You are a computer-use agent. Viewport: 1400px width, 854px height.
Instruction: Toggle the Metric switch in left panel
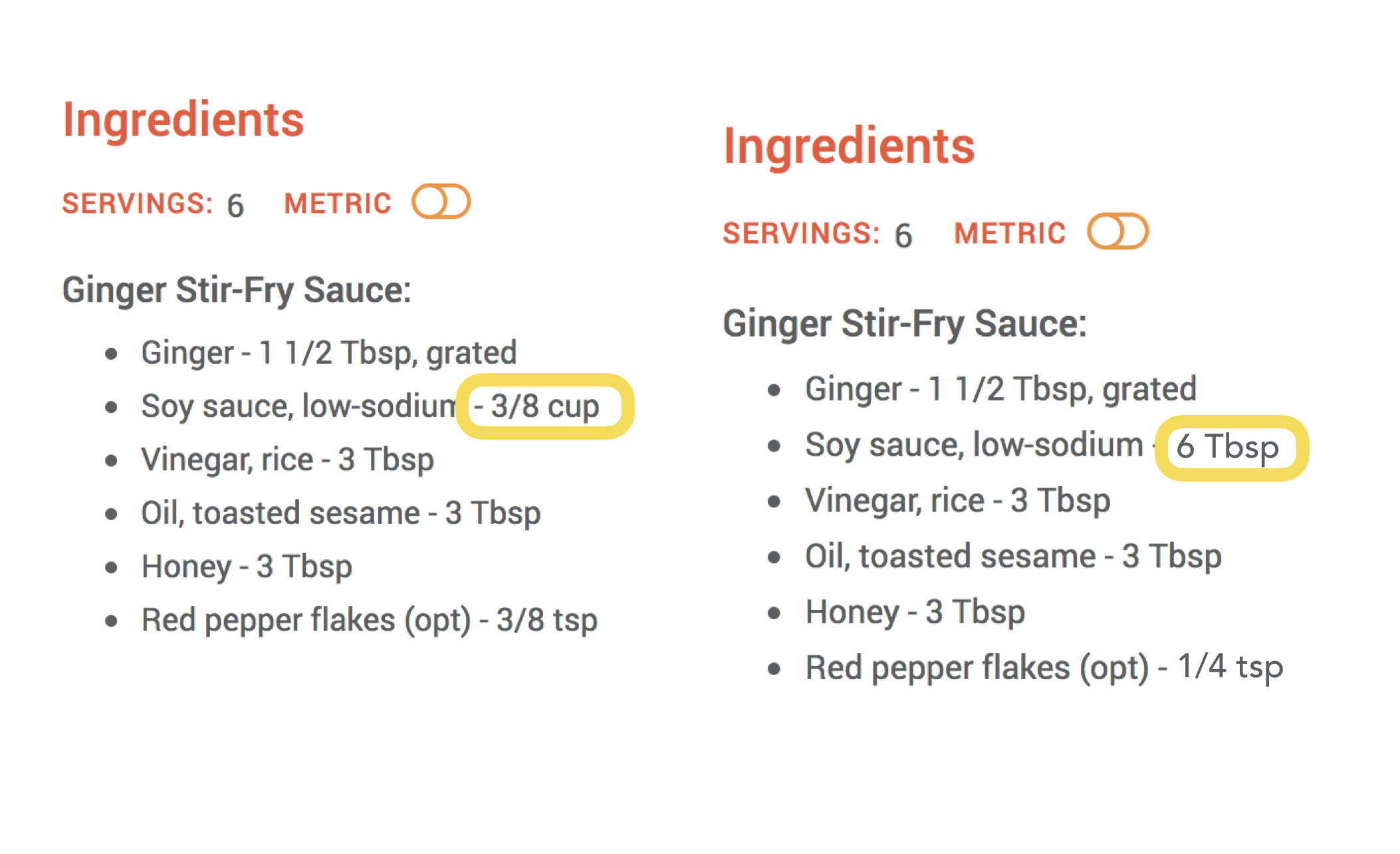tap(441, 202)
